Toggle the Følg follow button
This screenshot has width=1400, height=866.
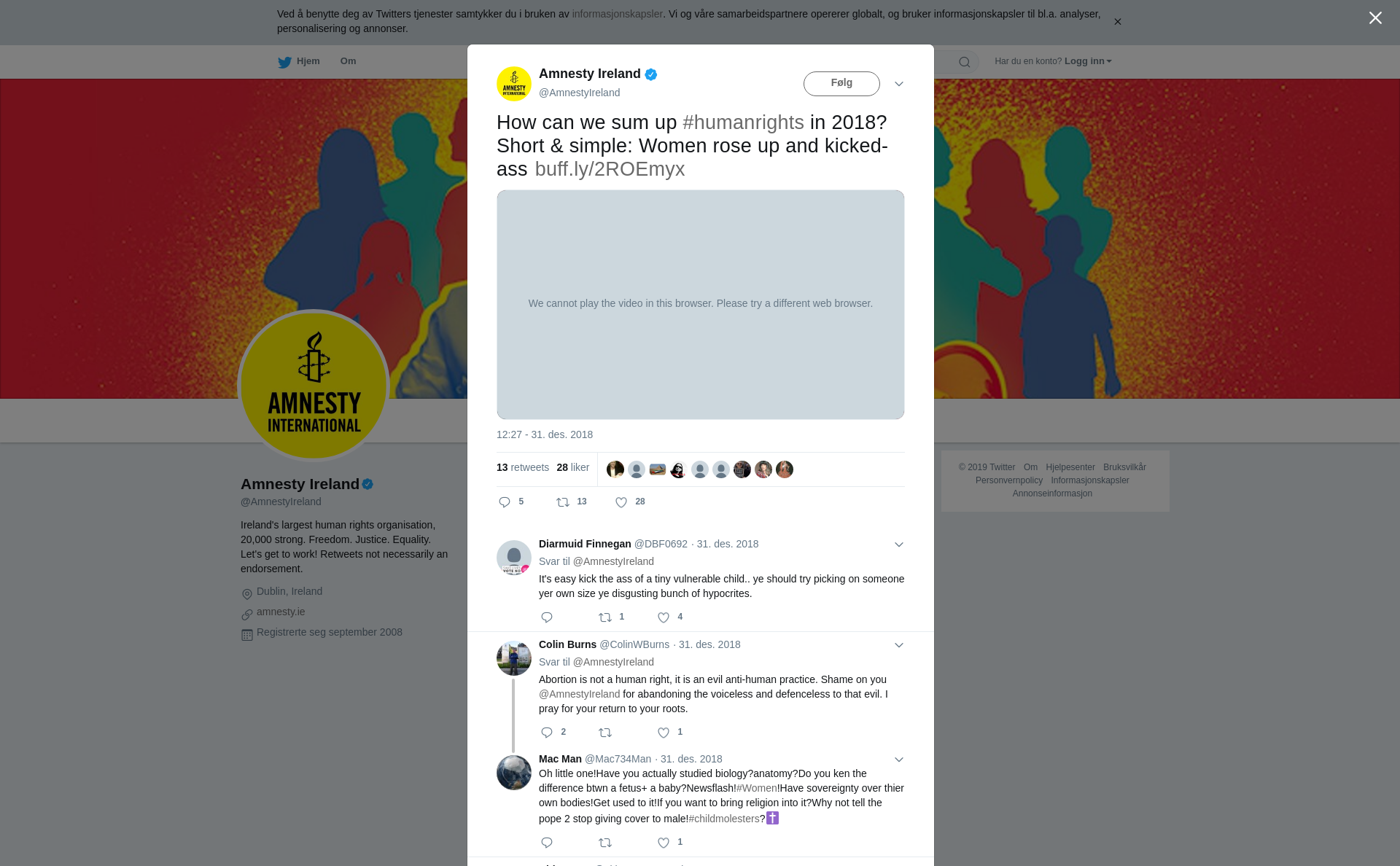tap(841, 83)
